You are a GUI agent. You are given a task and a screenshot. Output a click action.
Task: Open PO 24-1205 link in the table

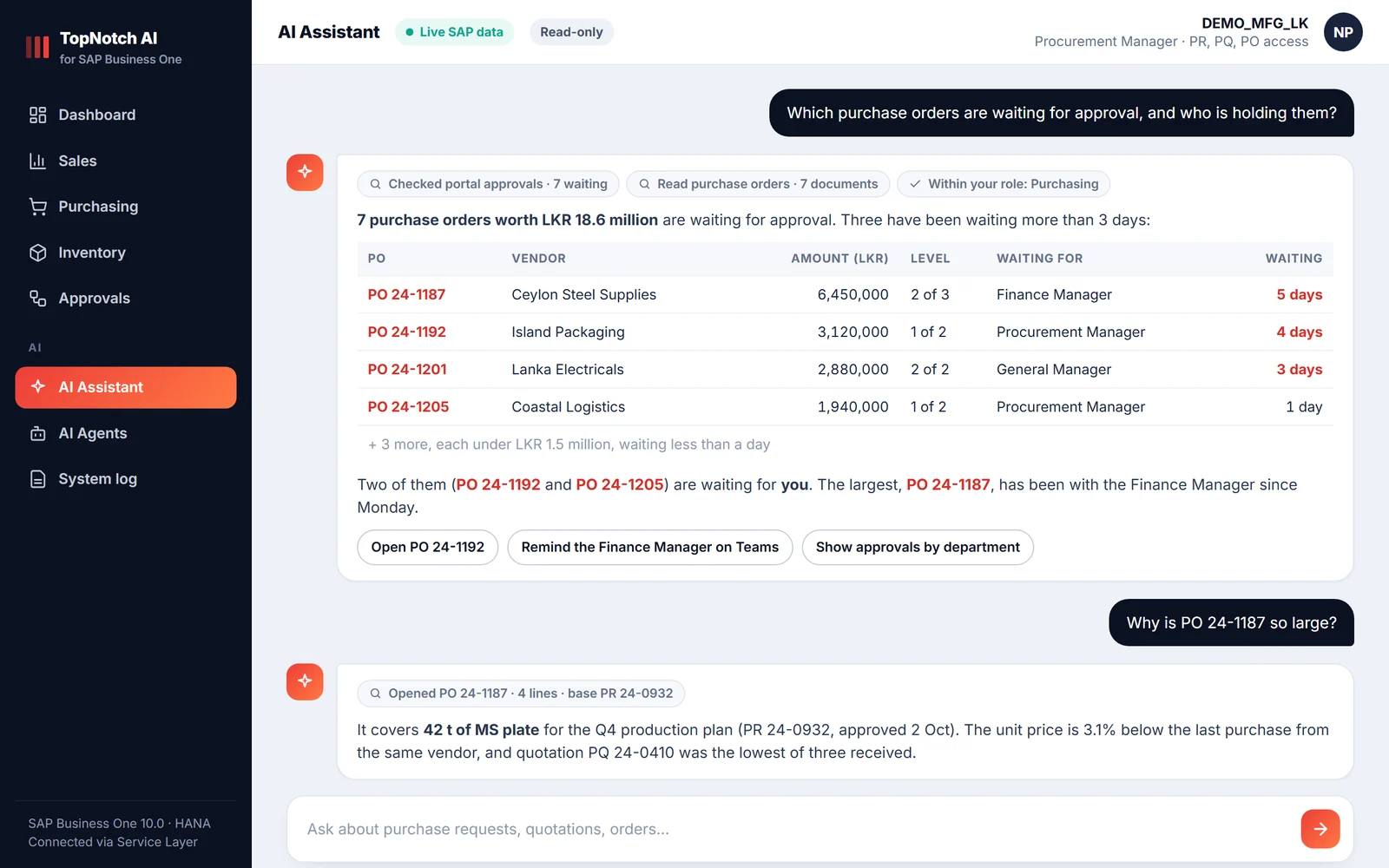point(408,407)
